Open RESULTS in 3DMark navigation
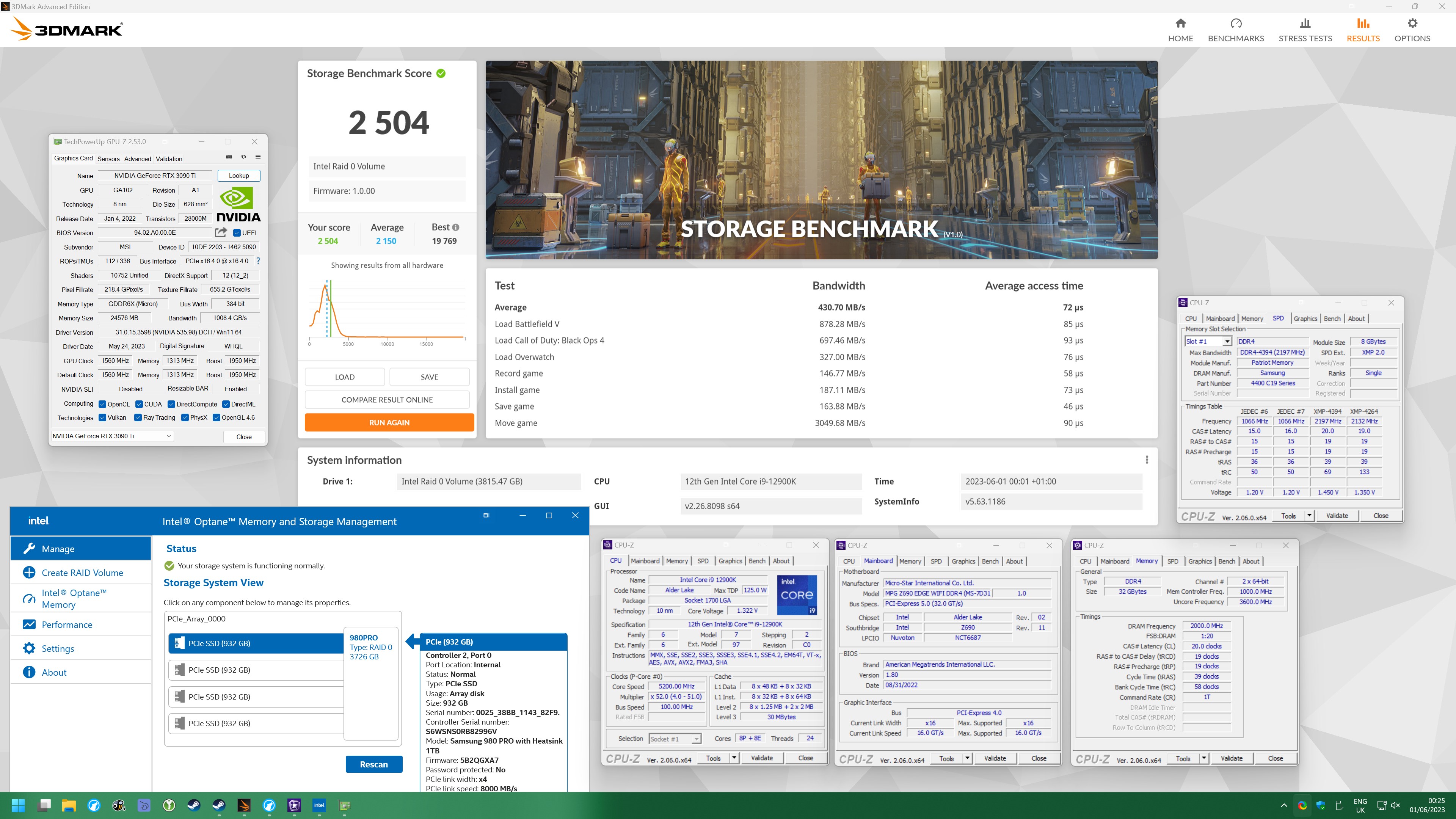The height and width of the screenshot is (819, 1456). tap(1363, 30)
